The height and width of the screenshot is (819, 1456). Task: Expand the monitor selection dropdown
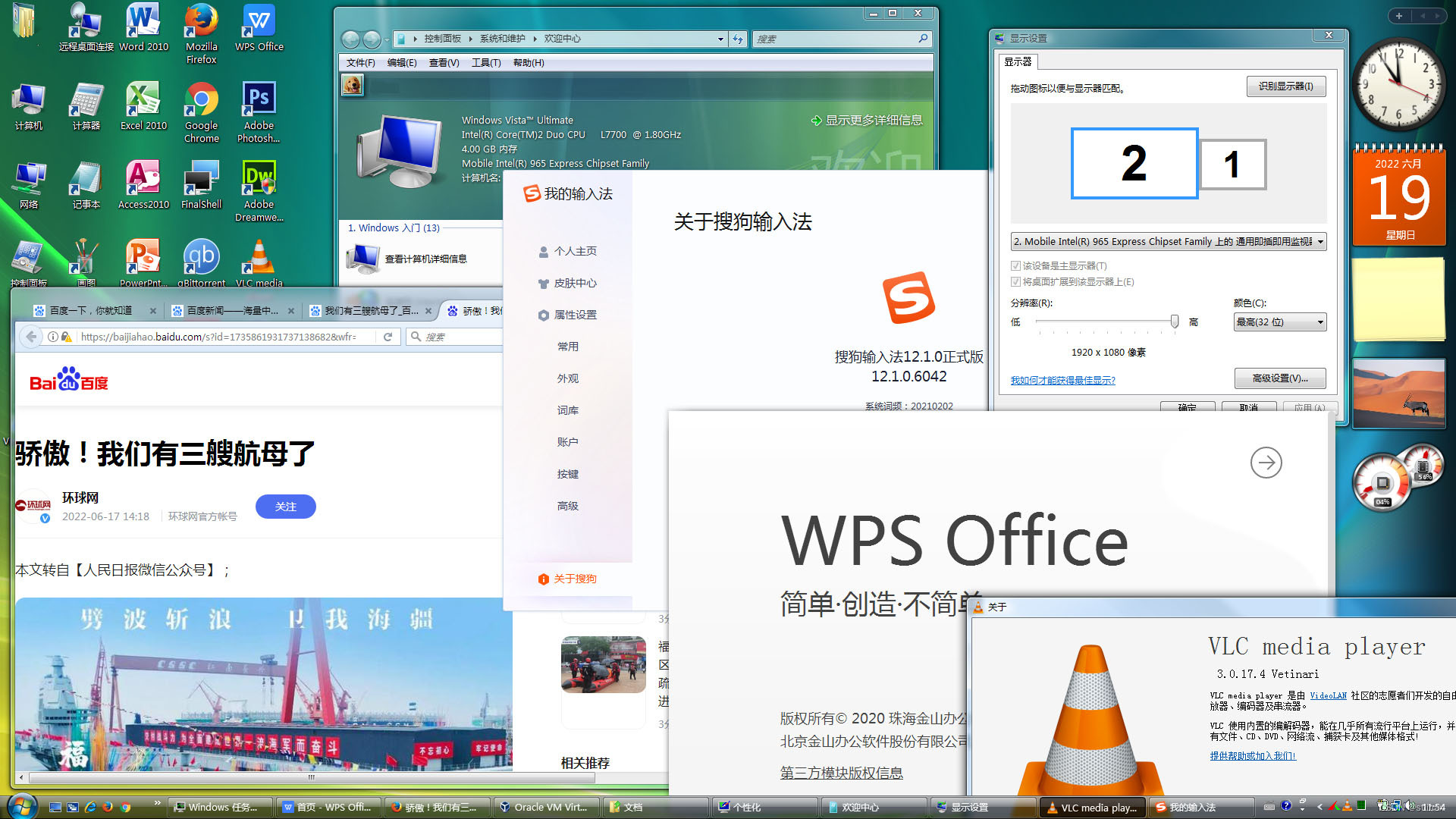click(x=1319, y=242)
